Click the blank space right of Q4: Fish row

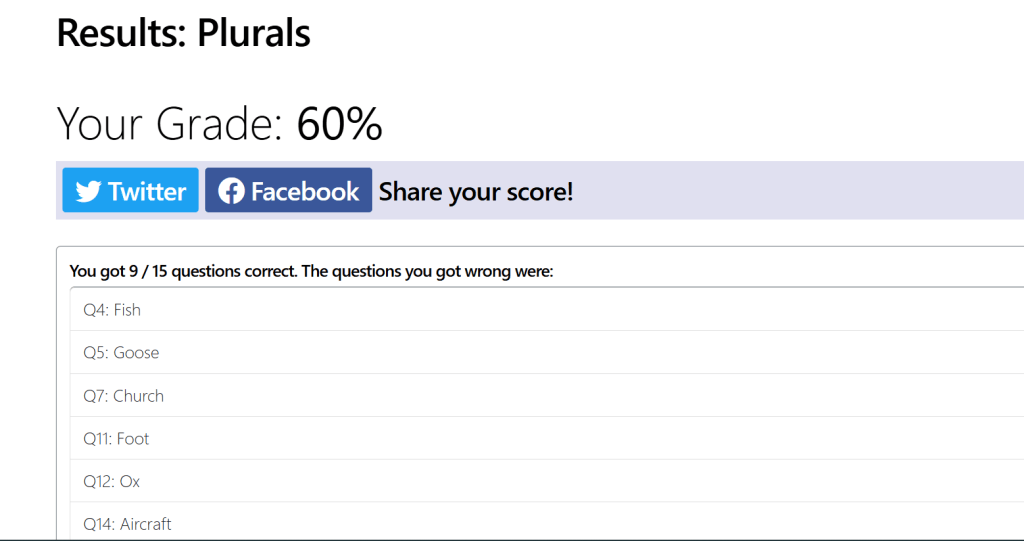pyautogui.click(x=600, y=310)
